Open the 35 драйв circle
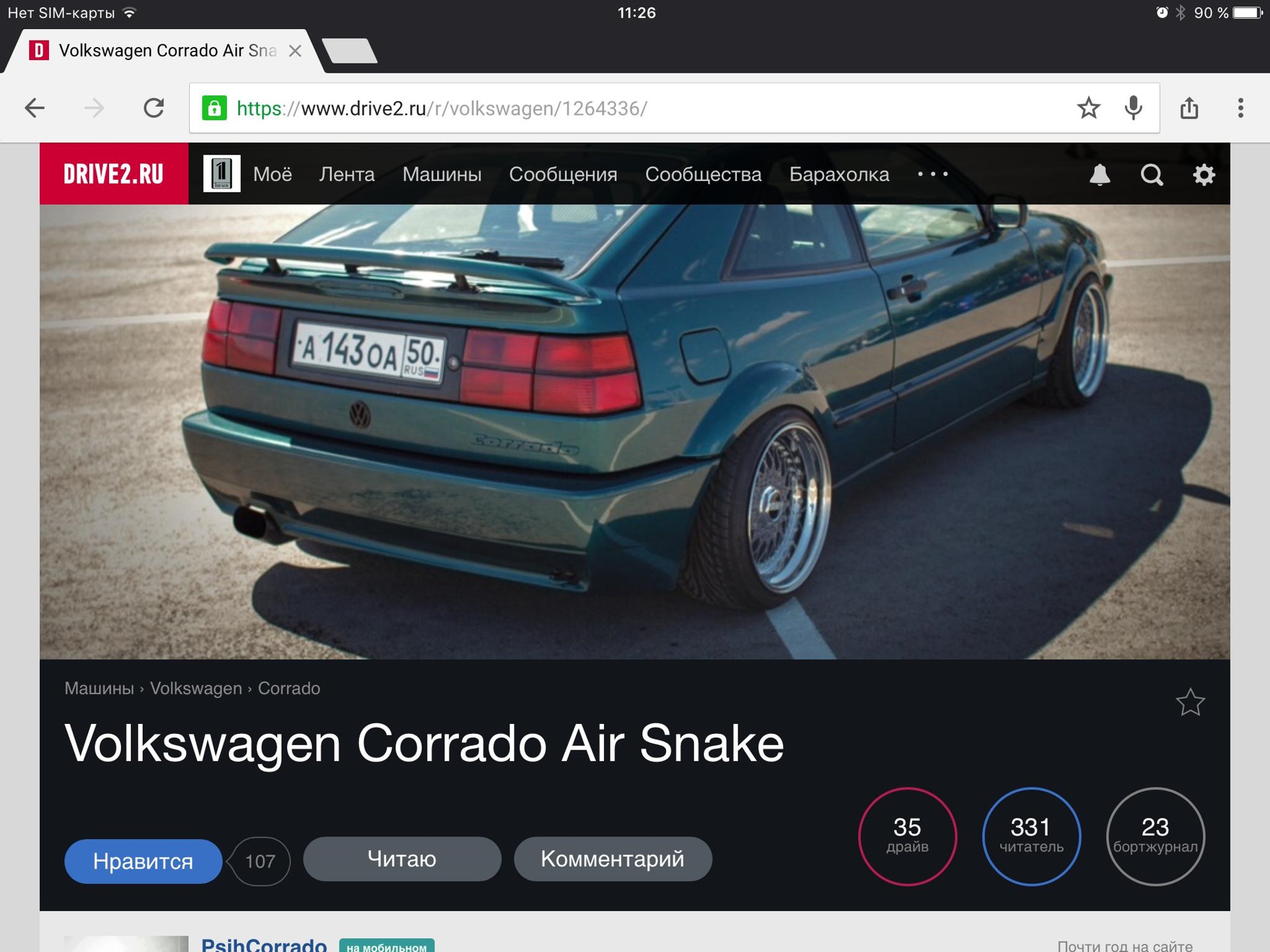Image resolution: width=1270 pixels, height=952 pixels. click(908, 836)
